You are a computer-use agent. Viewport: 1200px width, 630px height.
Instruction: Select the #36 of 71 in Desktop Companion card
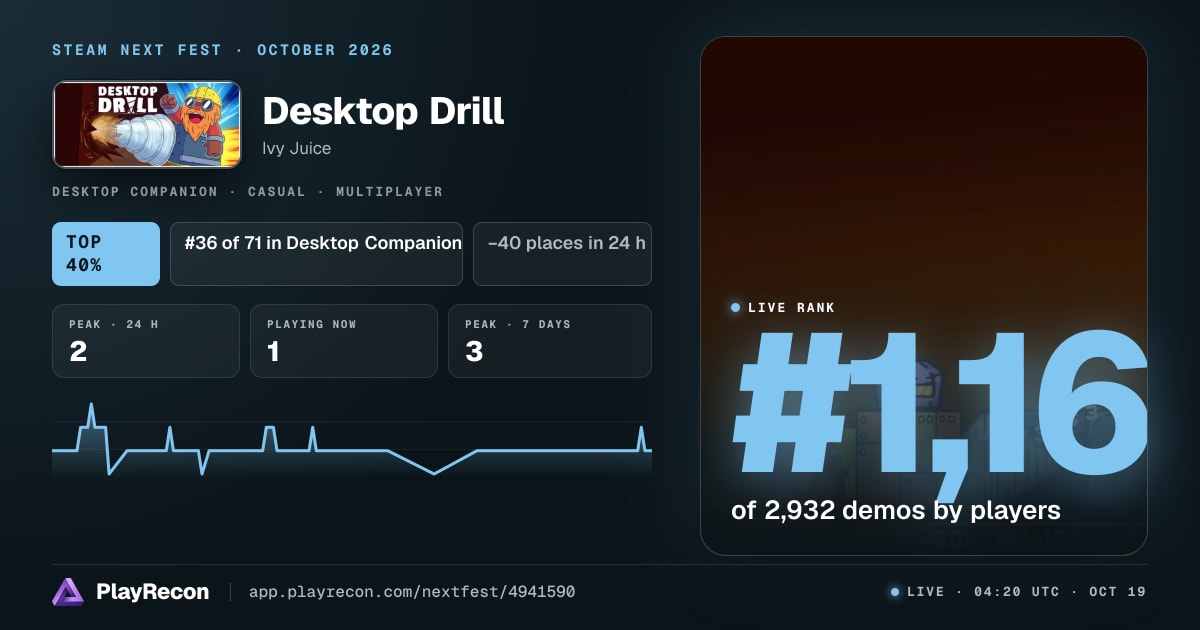pos(316,254)
